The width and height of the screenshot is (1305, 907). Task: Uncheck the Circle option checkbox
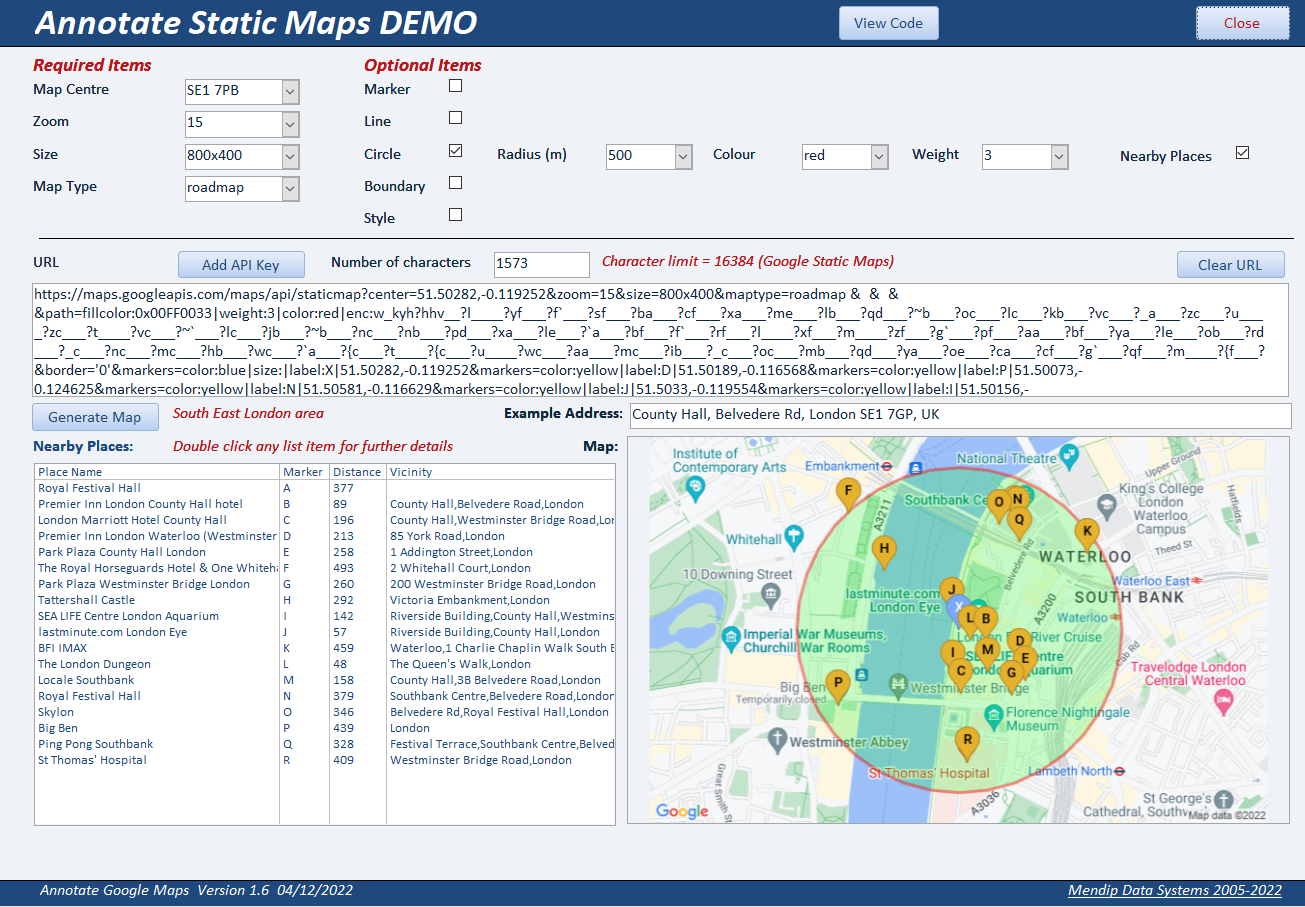(x=455, y=151)
